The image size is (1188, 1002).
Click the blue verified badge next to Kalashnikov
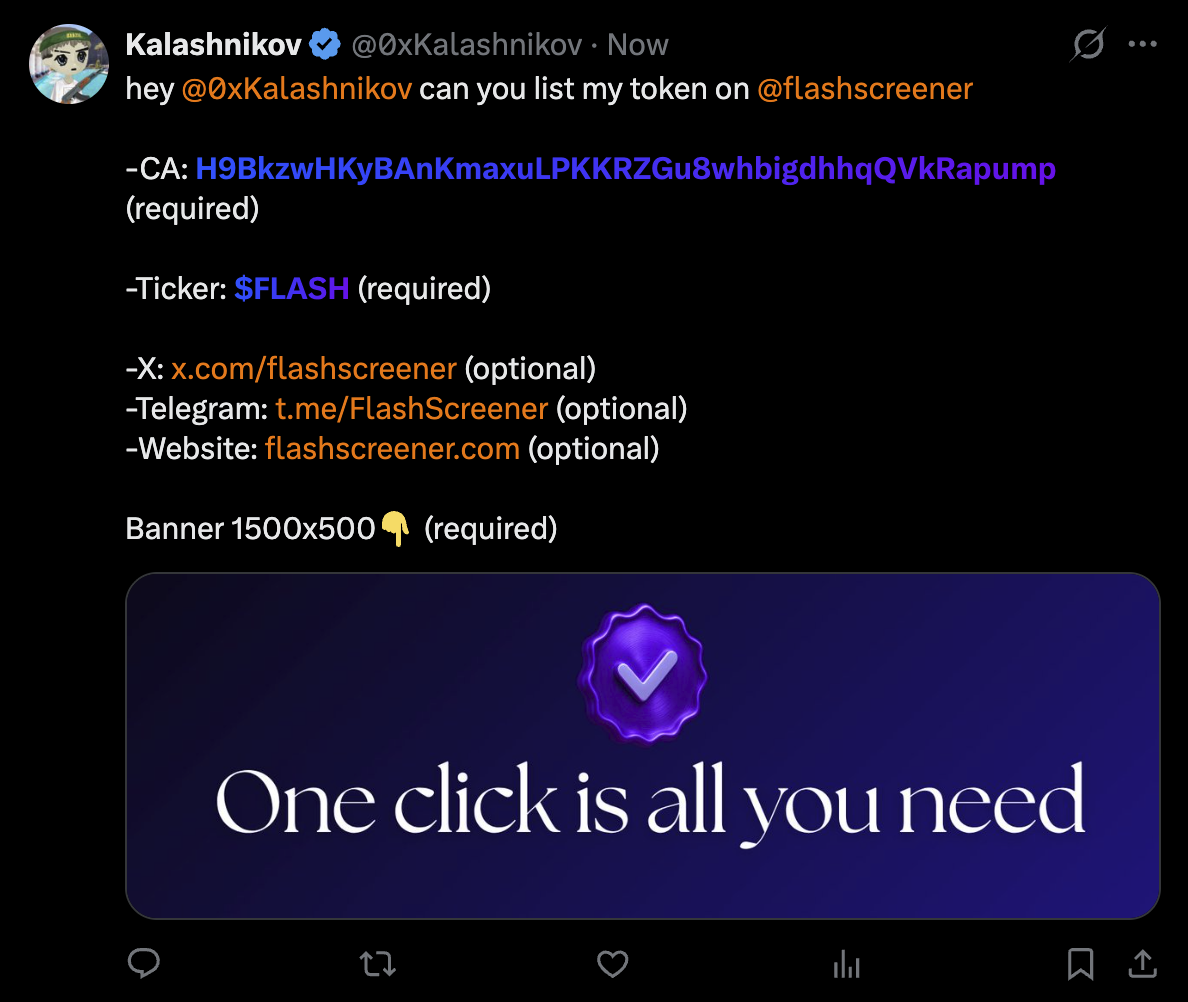[322, 43]
